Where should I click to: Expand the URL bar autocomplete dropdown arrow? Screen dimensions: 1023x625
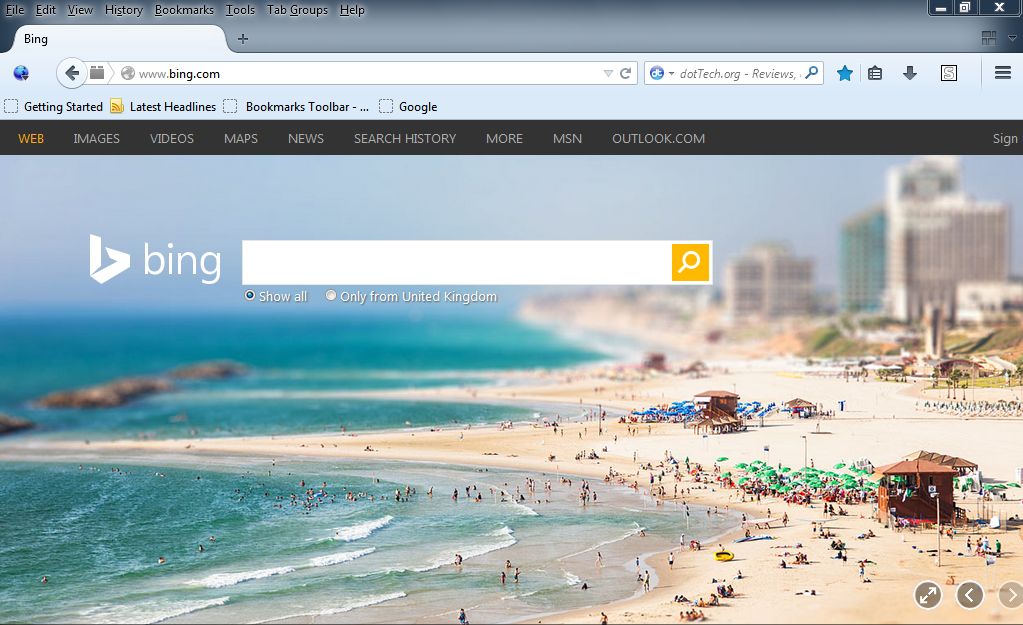point(607,72)
